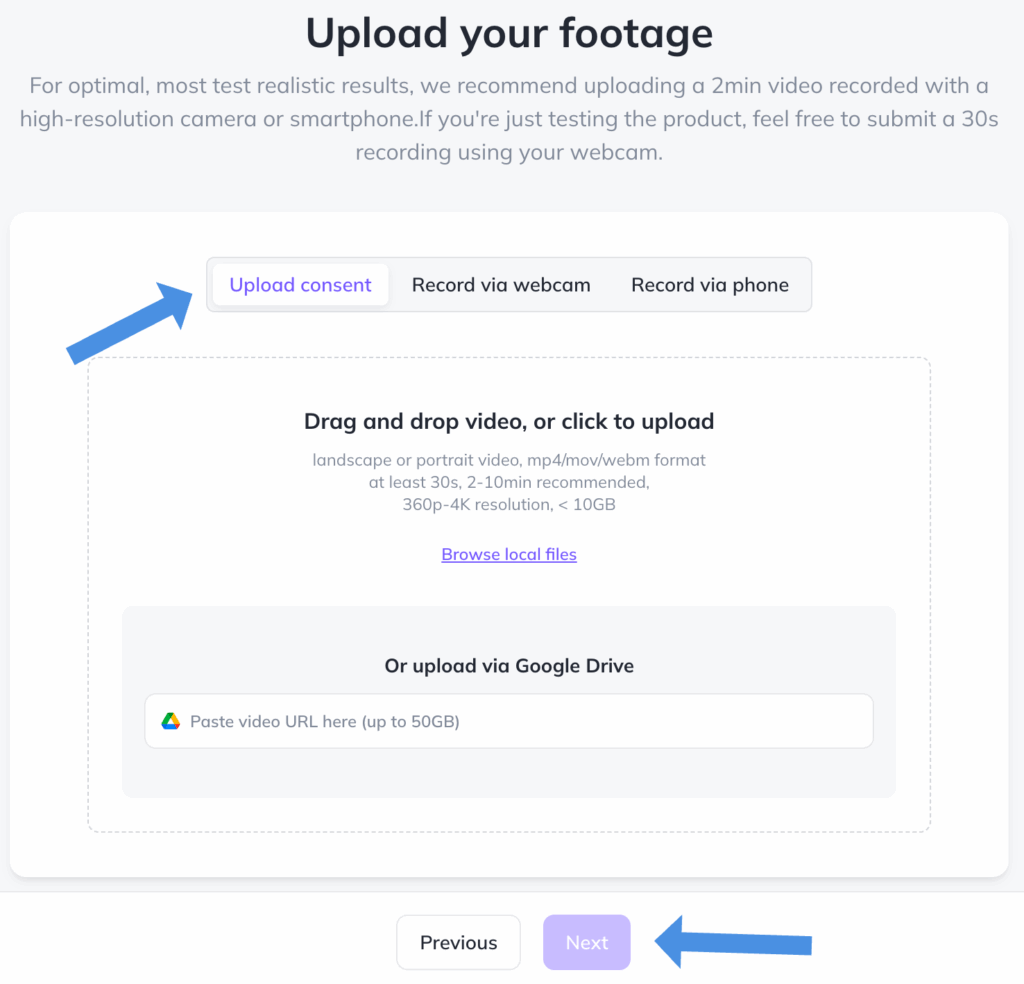This screenshot has height=984, width=1024.
Task: Click the '360p-4K resolution, < 10GB' text
Action: click(x=509, y=504)
